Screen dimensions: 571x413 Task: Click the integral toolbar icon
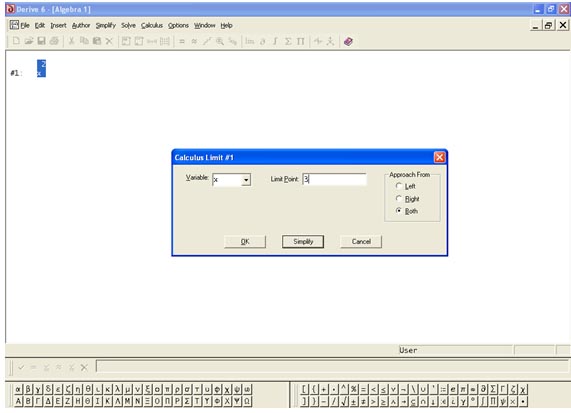(x=275, y=41)
